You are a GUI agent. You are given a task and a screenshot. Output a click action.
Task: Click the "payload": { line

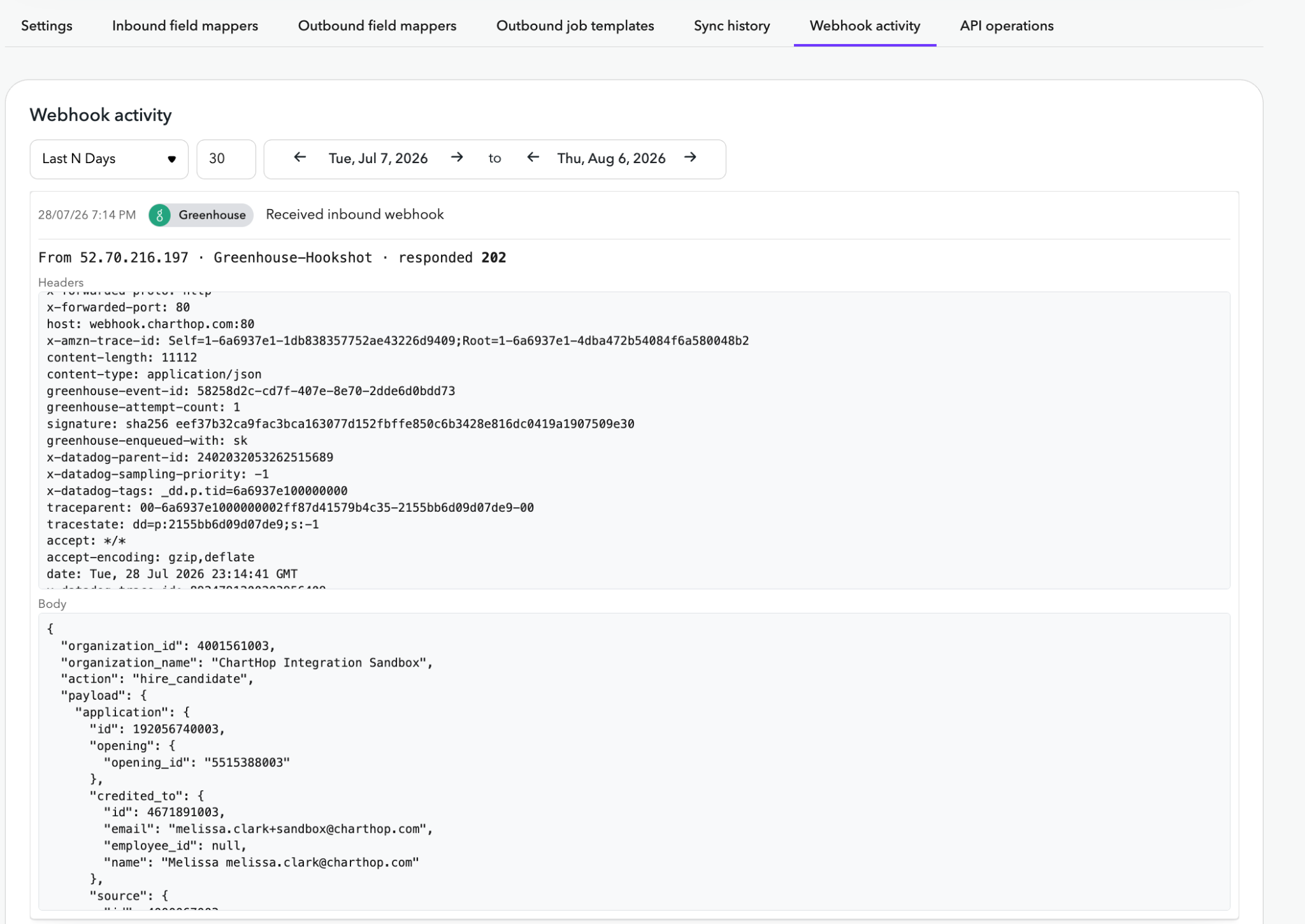pyautogui.click(x=104, y=695)
